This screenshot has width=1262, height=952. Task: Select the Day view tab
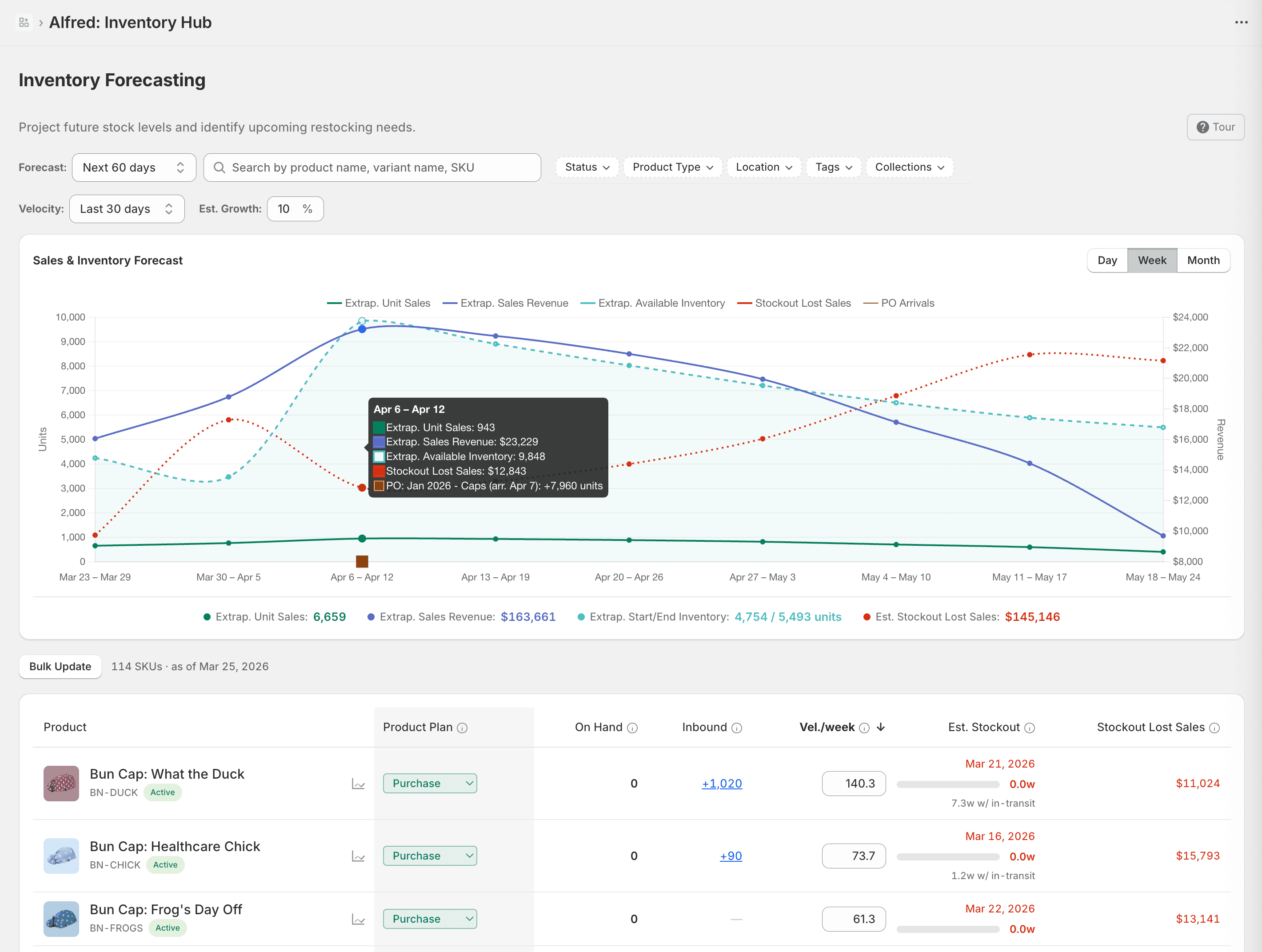click(1107, 260)
